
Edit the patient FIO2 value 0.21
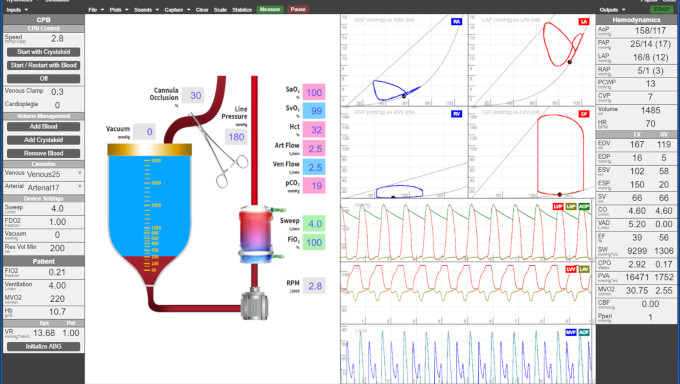(x=57, y=272)
